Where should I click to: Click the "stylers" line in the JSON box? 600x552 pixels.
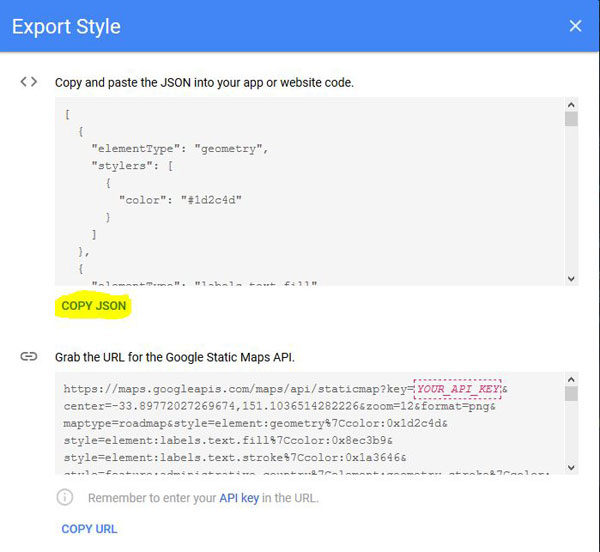click(x=132, y=166)
